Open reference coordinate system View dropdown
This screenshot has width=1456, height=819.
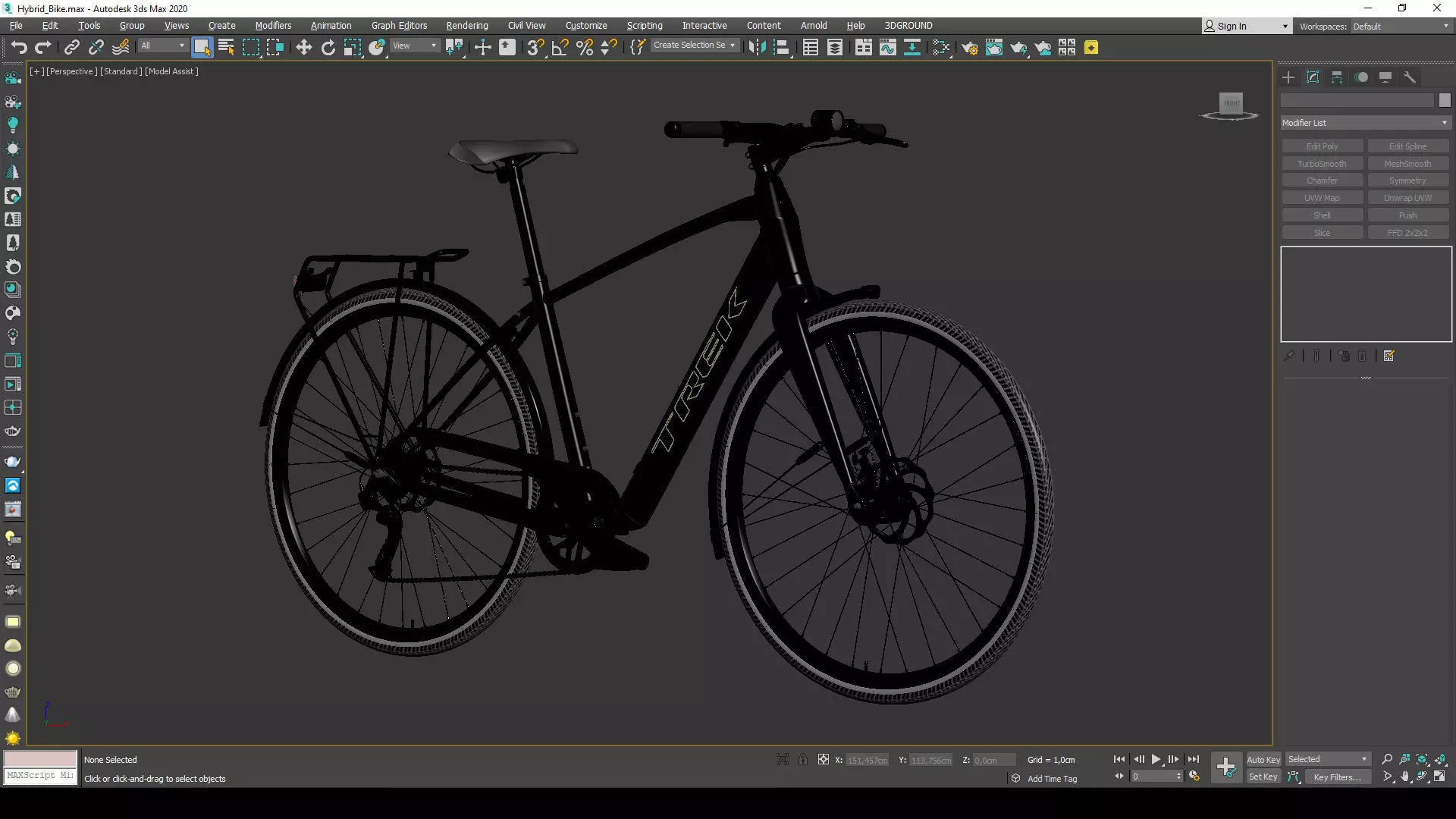pyautogui.click(x=414, y=45)
